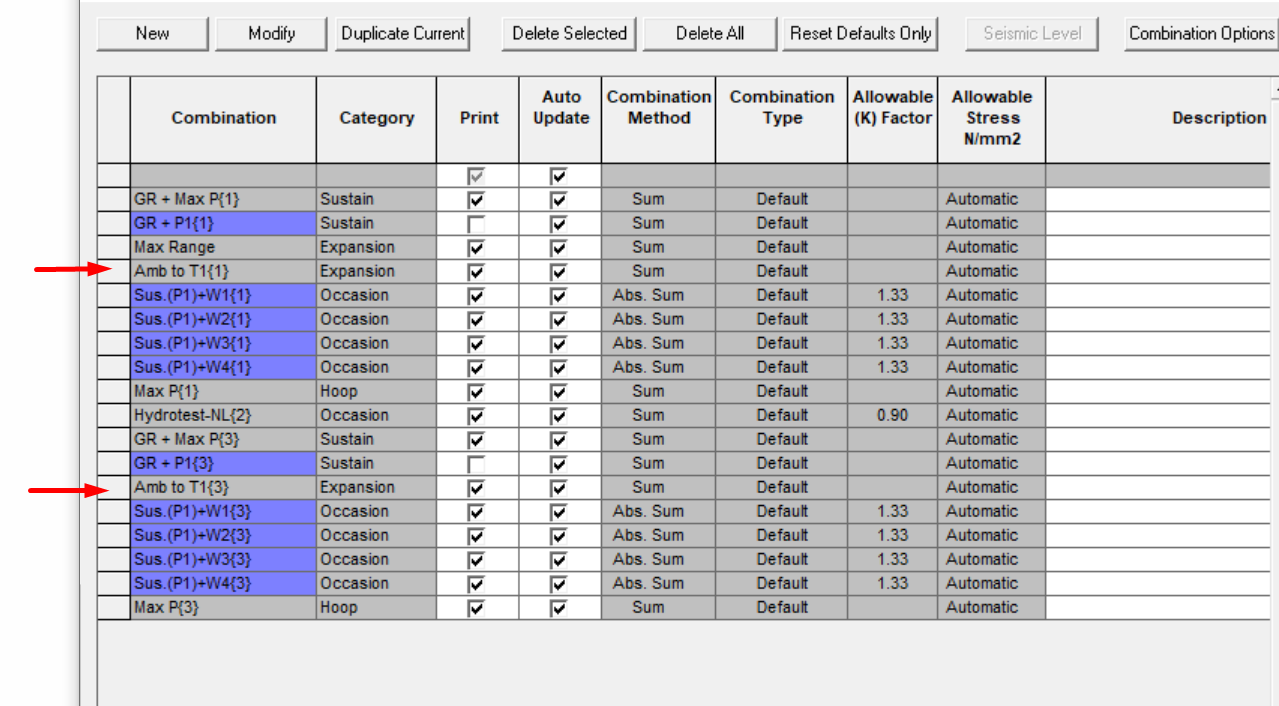This screenshot has height=706, width=1279.
Task: Click Category cell of Max P{1} row
Action: [376, 391]
